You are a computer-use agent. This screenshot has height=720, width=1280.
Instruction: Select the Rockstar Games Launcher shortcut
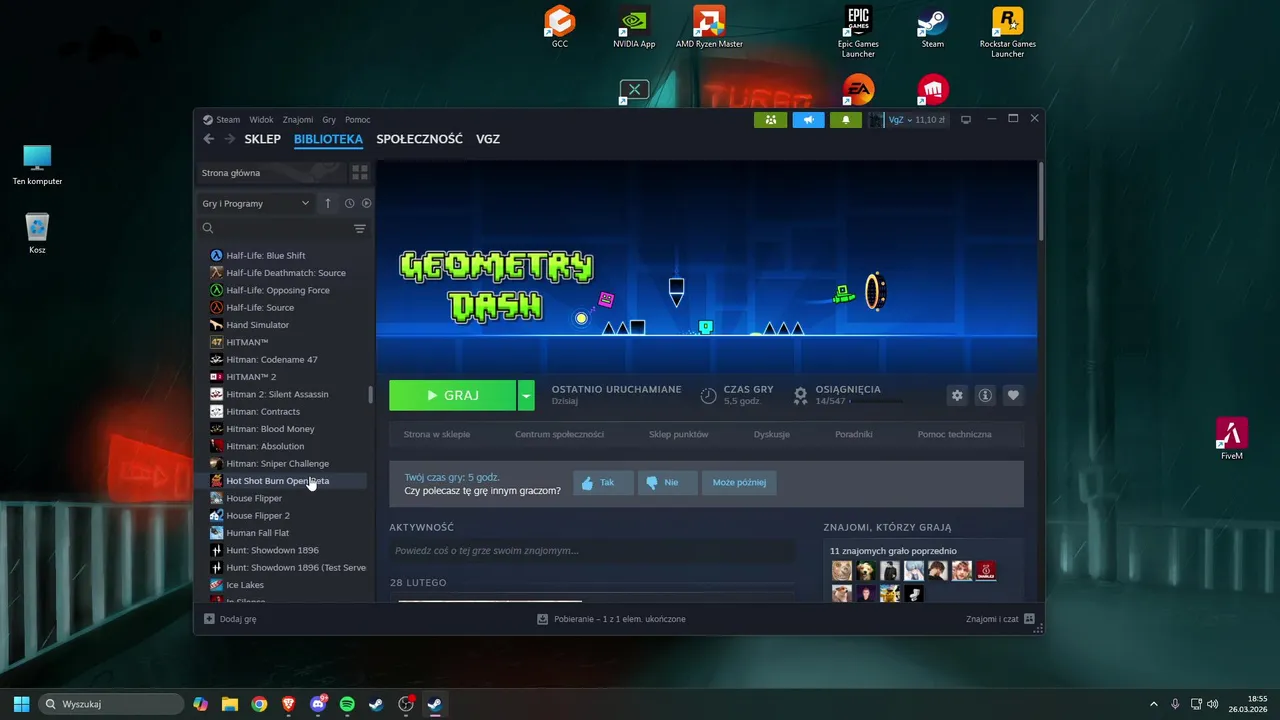(x=1007, y=31)
